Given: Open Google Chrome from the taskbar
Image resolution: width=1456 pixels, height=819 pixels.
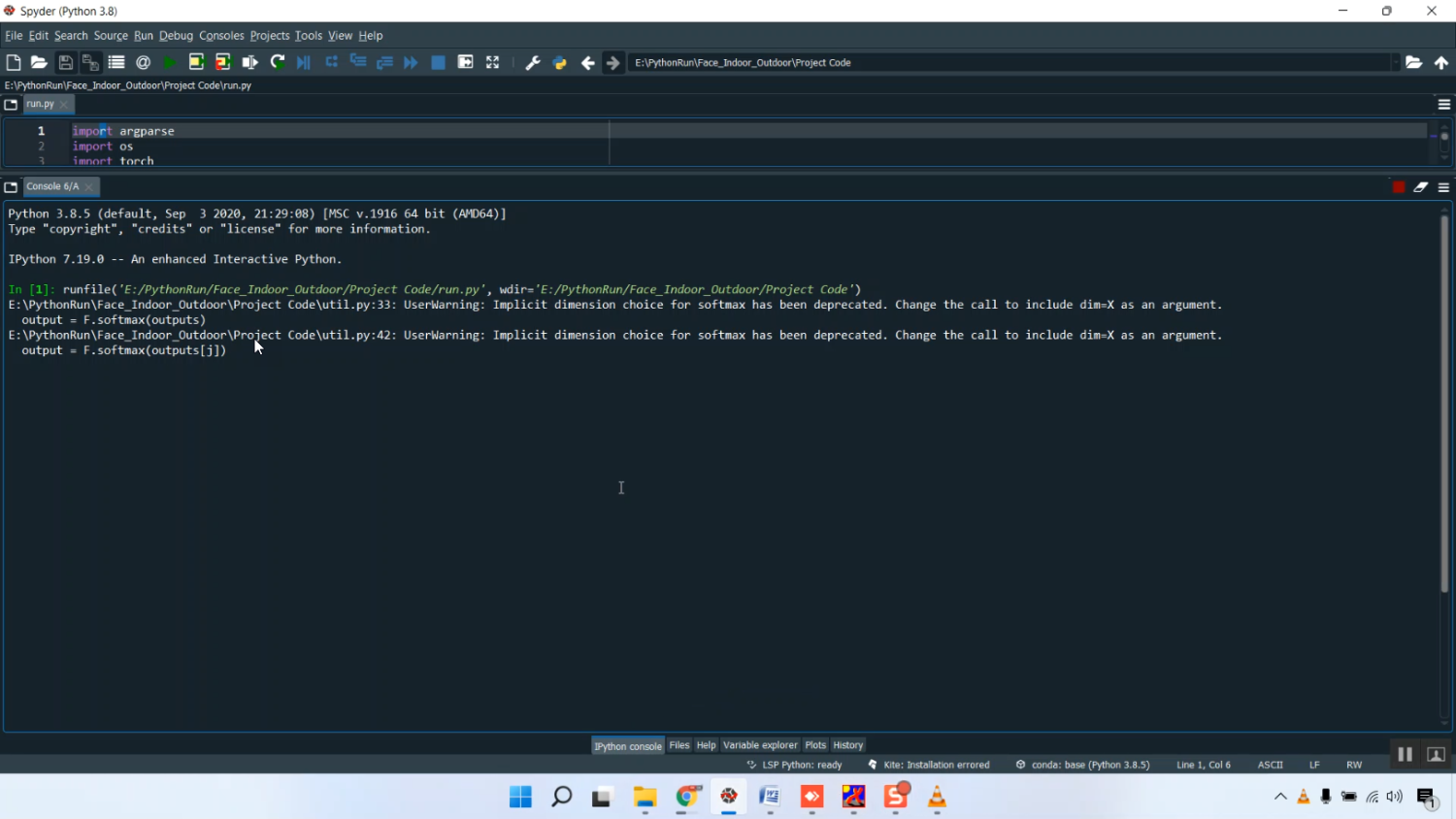Looking at the screenshot, I should pos(687,797).
